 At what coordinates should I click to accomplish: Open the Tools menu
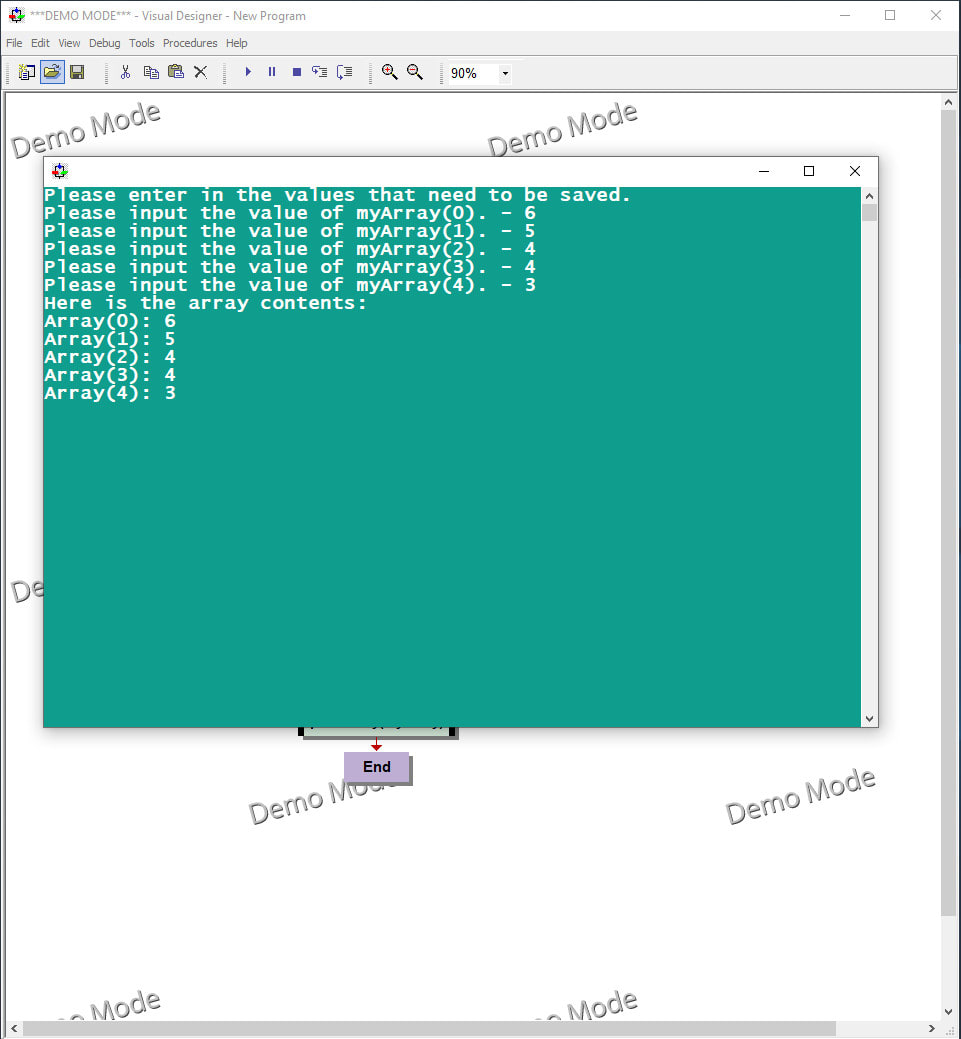point(141,43)
